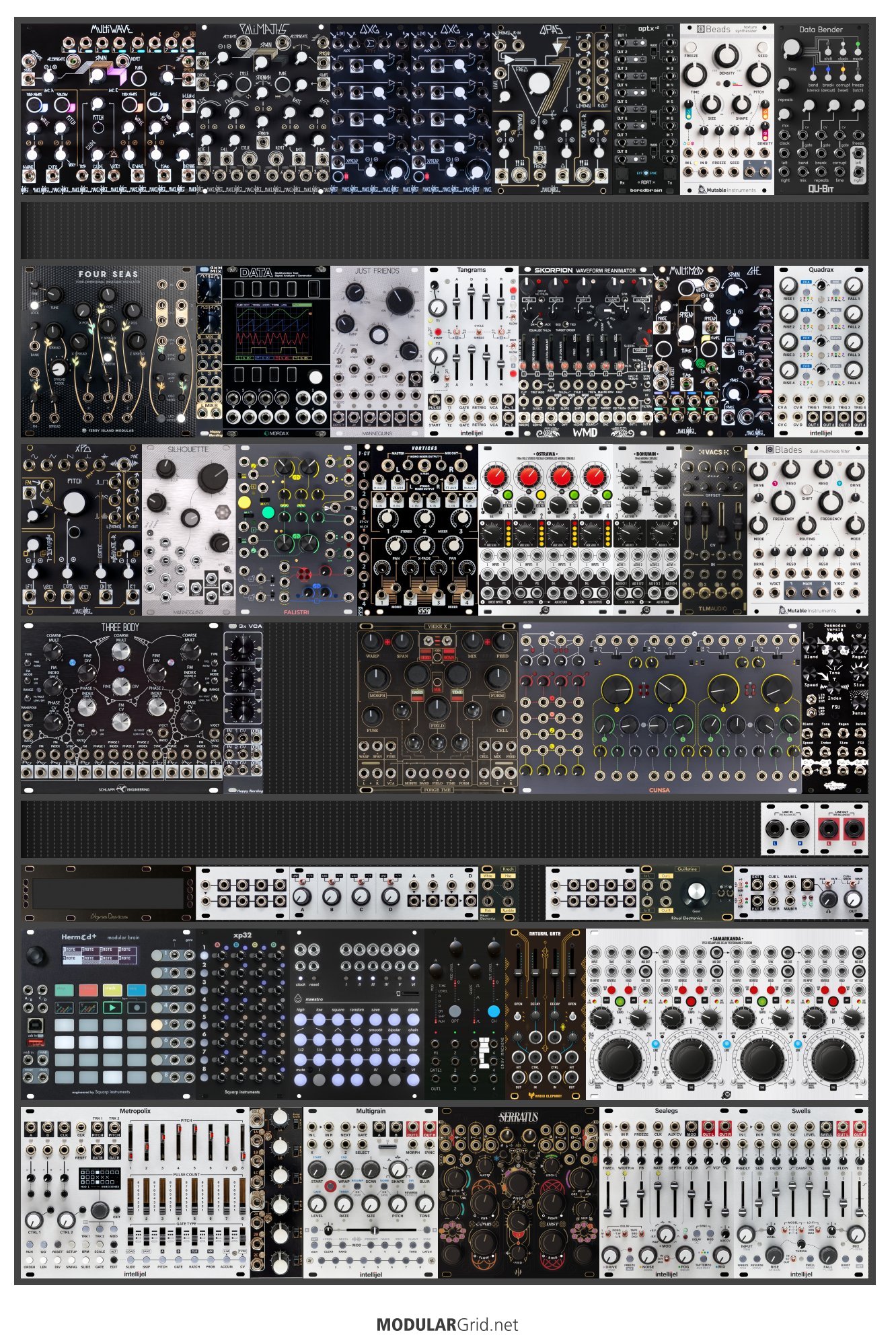Viewport: 896px width, 1339px height.
Task: Open the QPAS filter module
Action: pos(552,110)
